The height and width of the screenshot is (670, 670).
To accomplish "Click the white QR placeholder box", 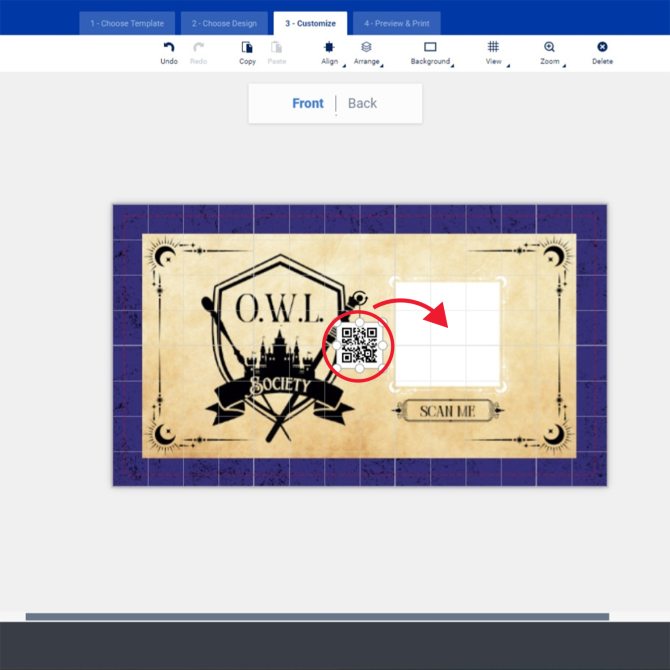I will 447,334.
